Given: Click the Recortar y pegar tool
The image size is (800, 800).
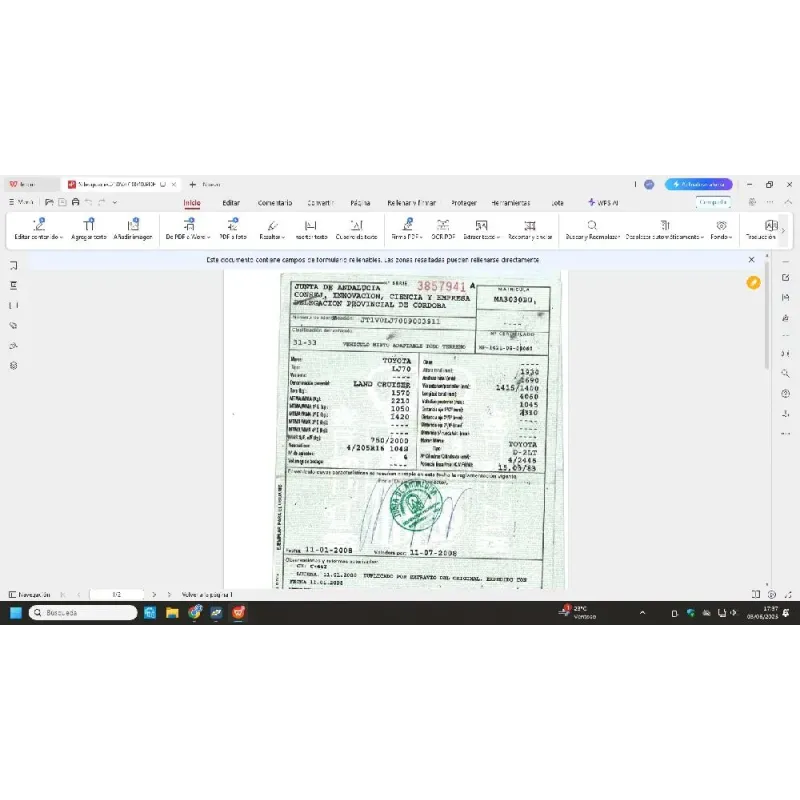Looking at the screenshot, I should (x=529, y=230).
